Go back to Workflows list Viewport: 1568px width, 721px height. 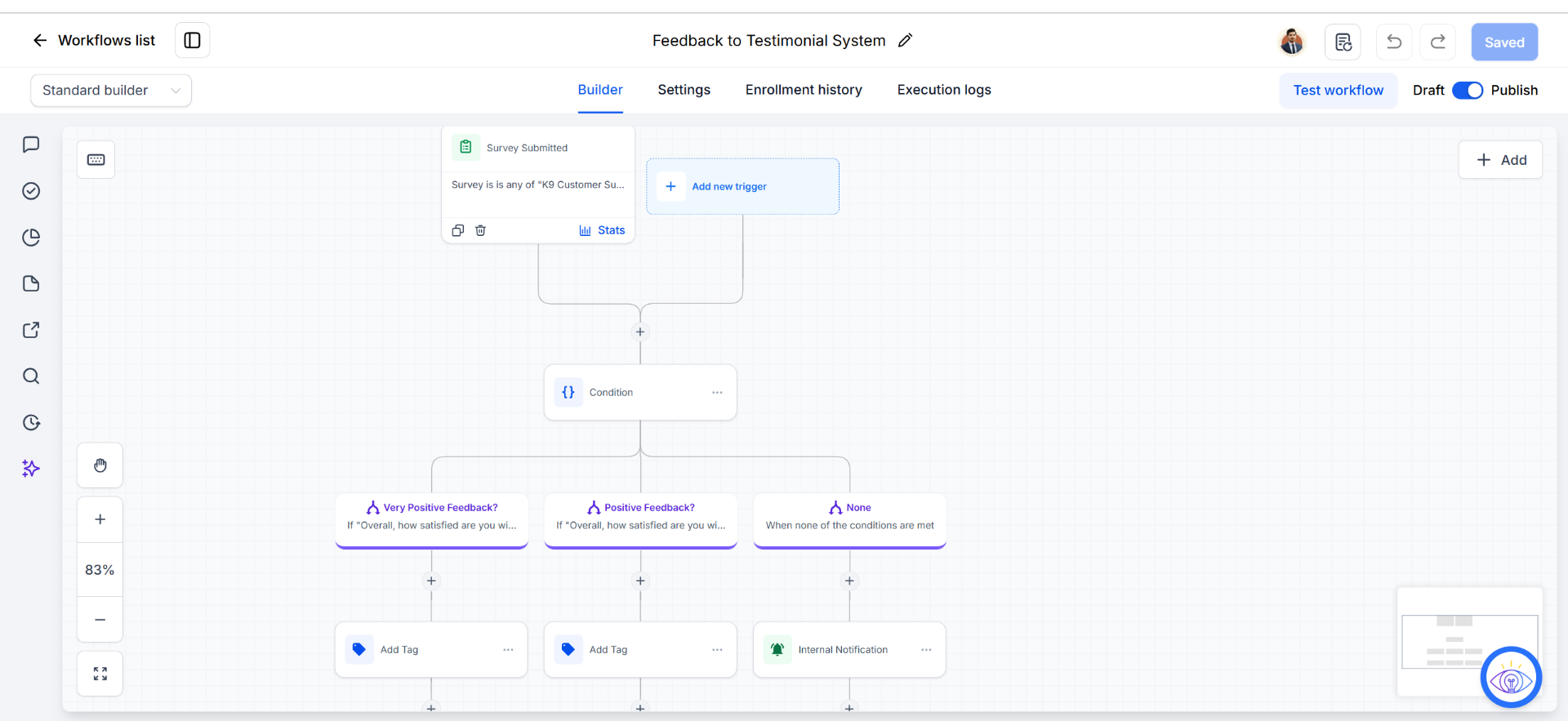tap(93, 41)
